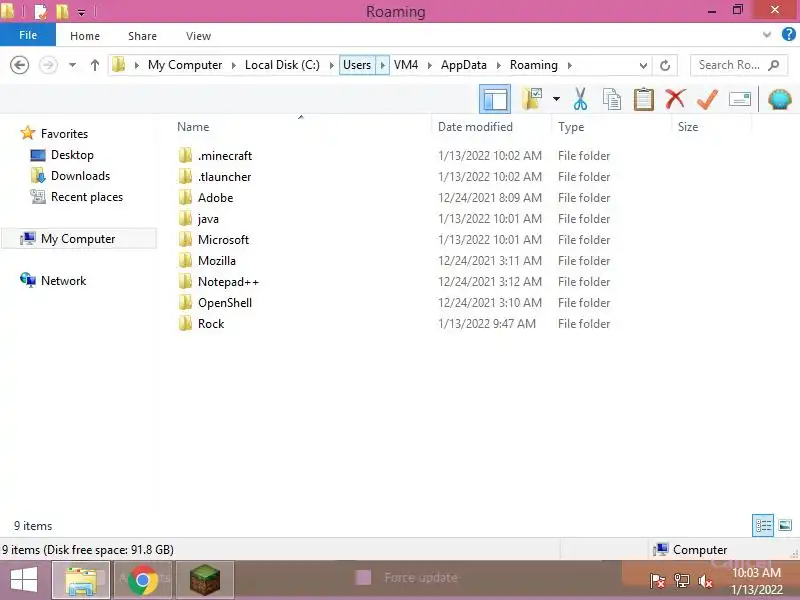Click the red X Delete icon

coord(675,98)
